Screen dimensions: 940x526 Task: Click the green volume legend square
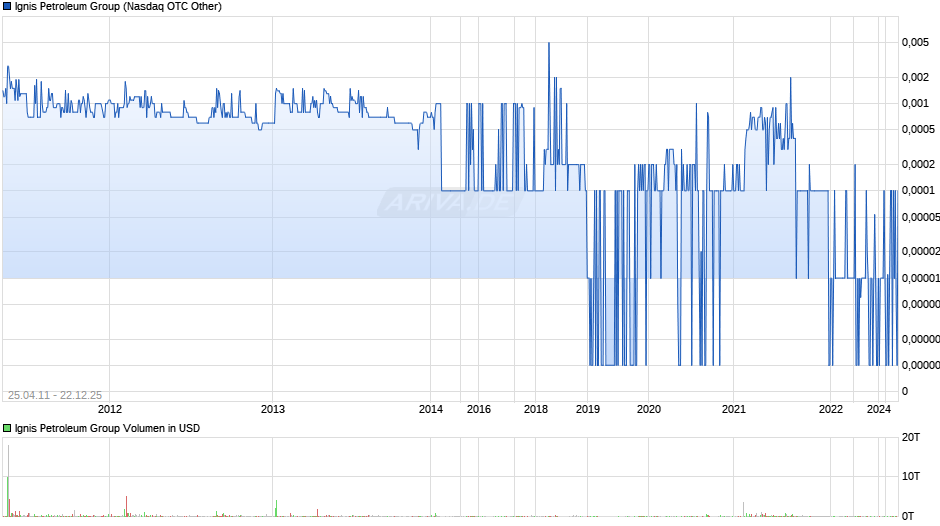coord(7,428)
